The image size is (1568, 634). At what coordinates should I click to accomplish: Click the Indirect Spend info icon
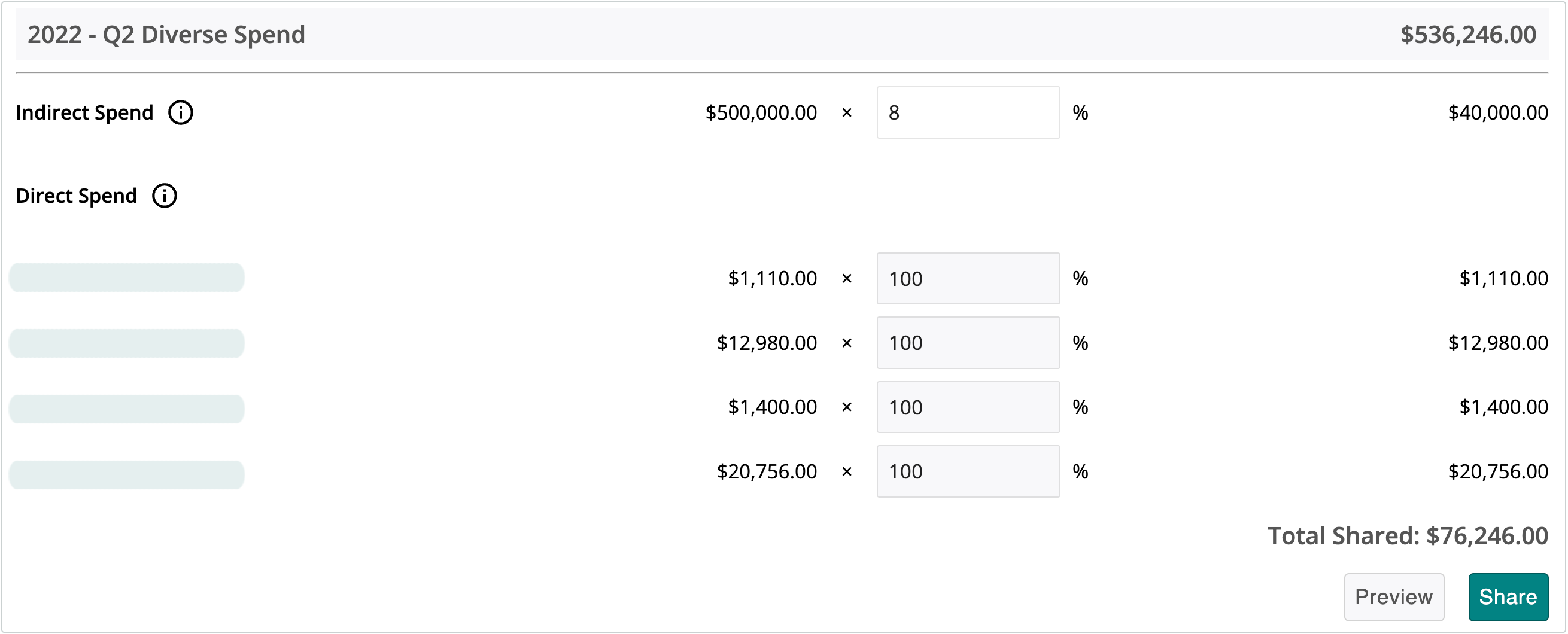click(x=180, y=112)
